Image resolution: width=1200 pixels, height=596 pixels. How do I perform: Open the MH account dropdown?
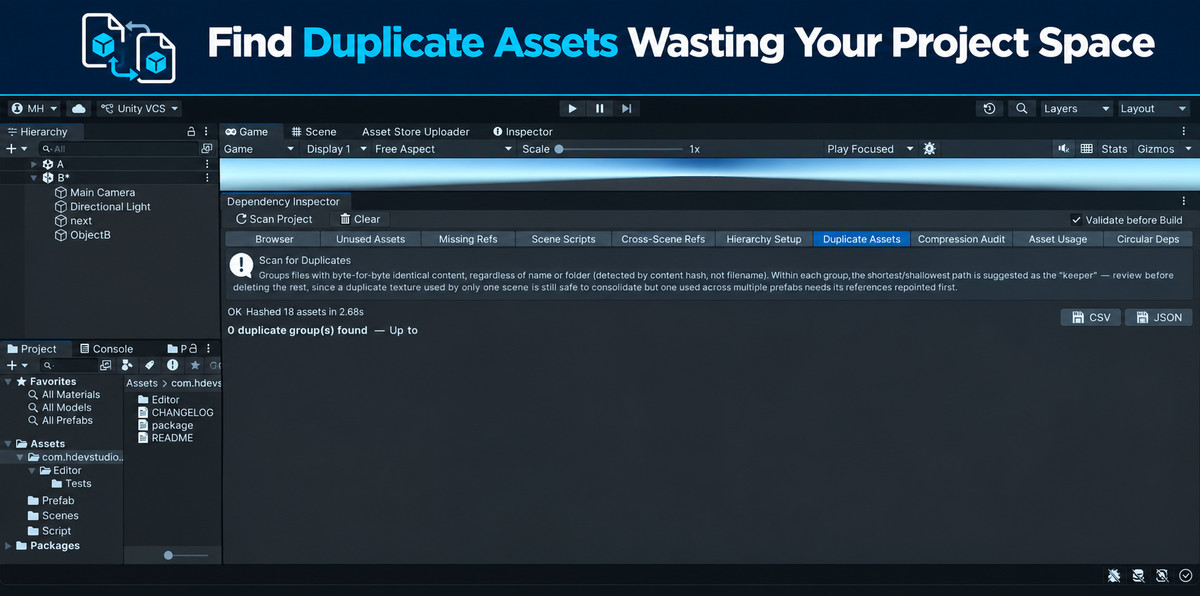point(35,108)
